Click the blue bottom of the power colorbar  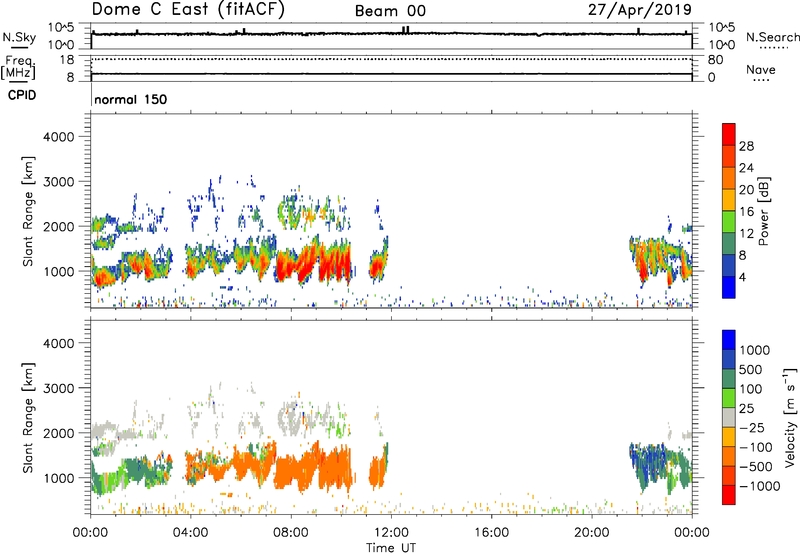tap(729, 287)
